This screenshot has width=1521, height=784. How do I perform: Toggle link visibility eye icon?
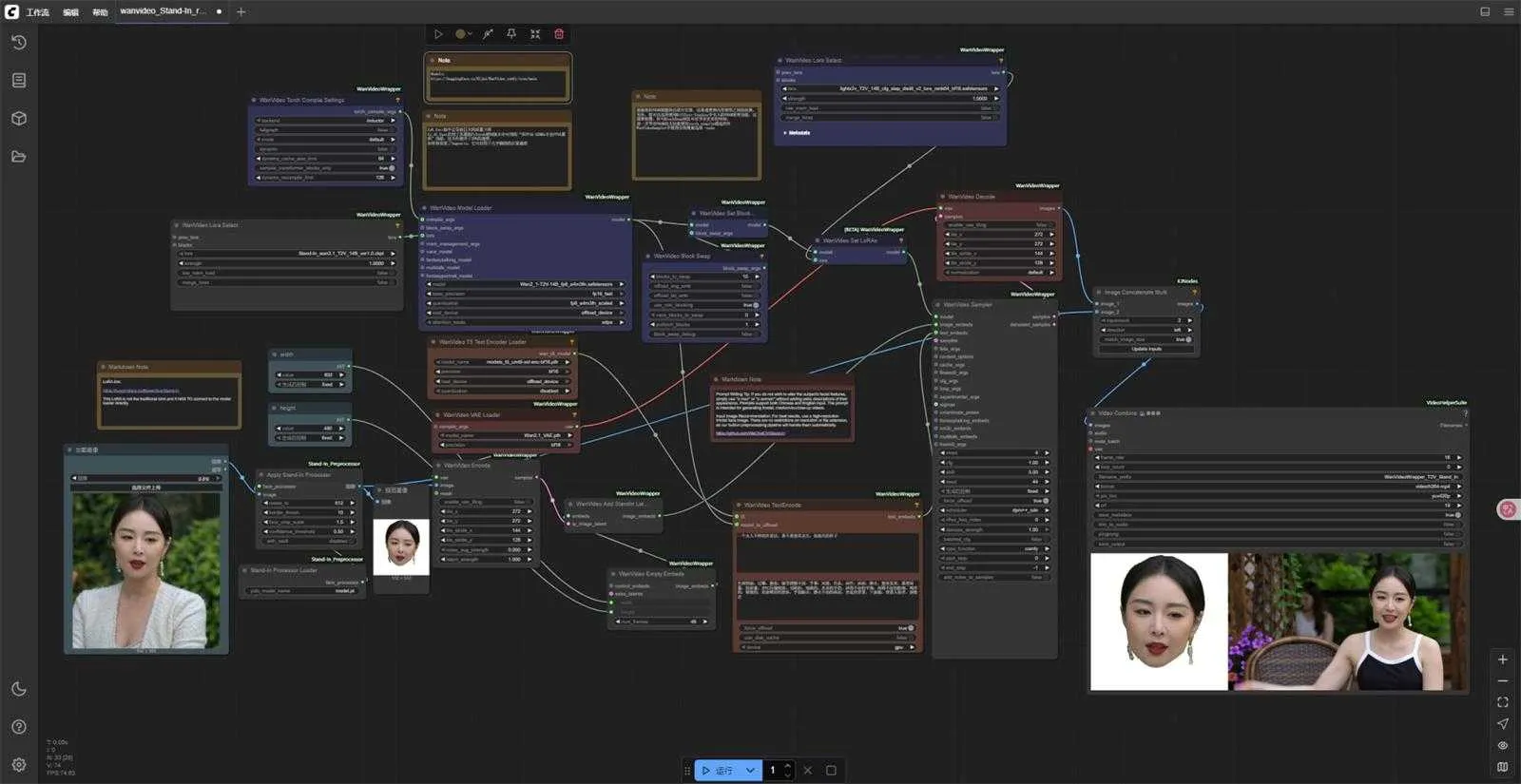(1502, 745)
